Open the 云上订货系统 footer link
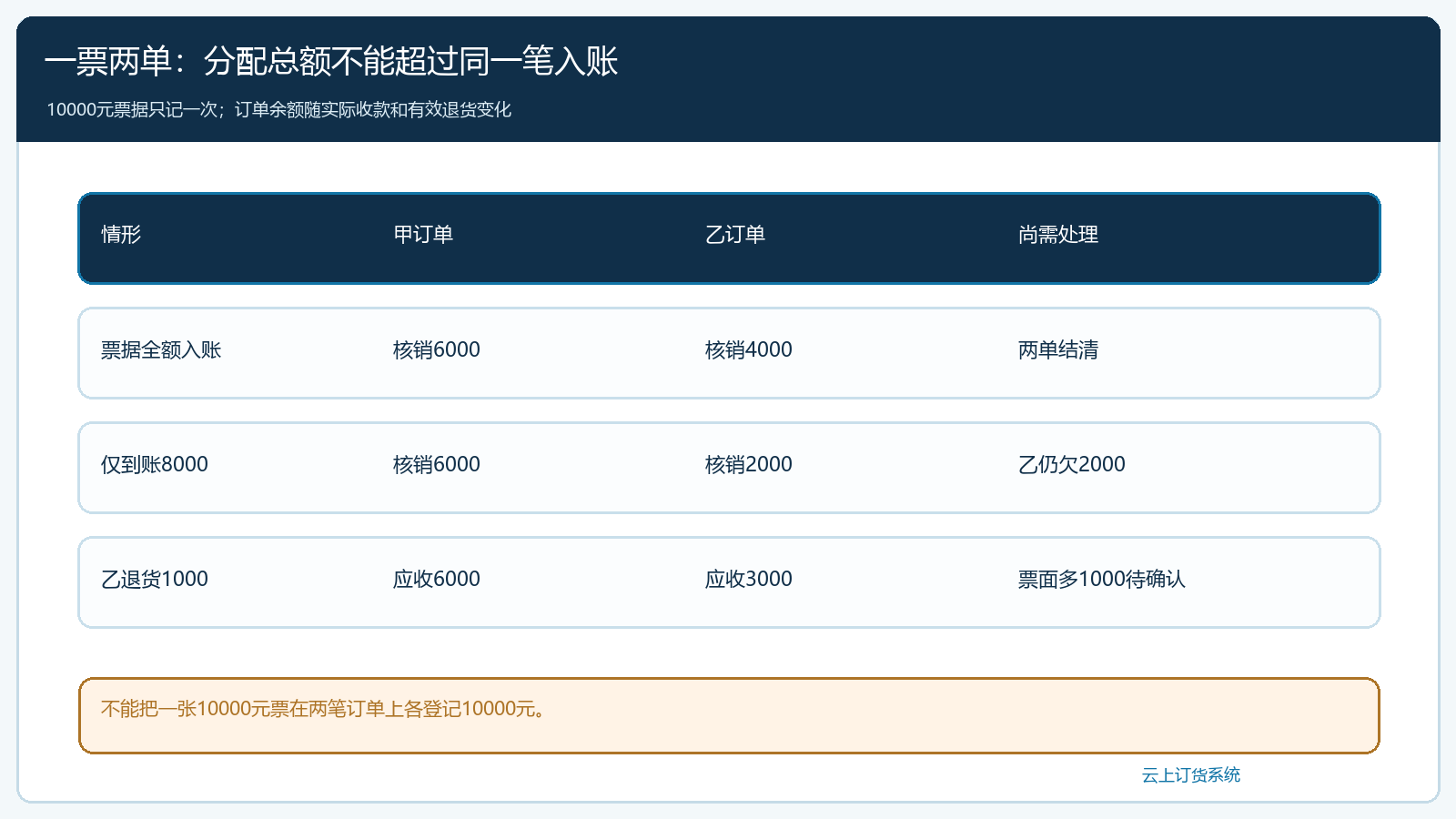 point(1191,775)
